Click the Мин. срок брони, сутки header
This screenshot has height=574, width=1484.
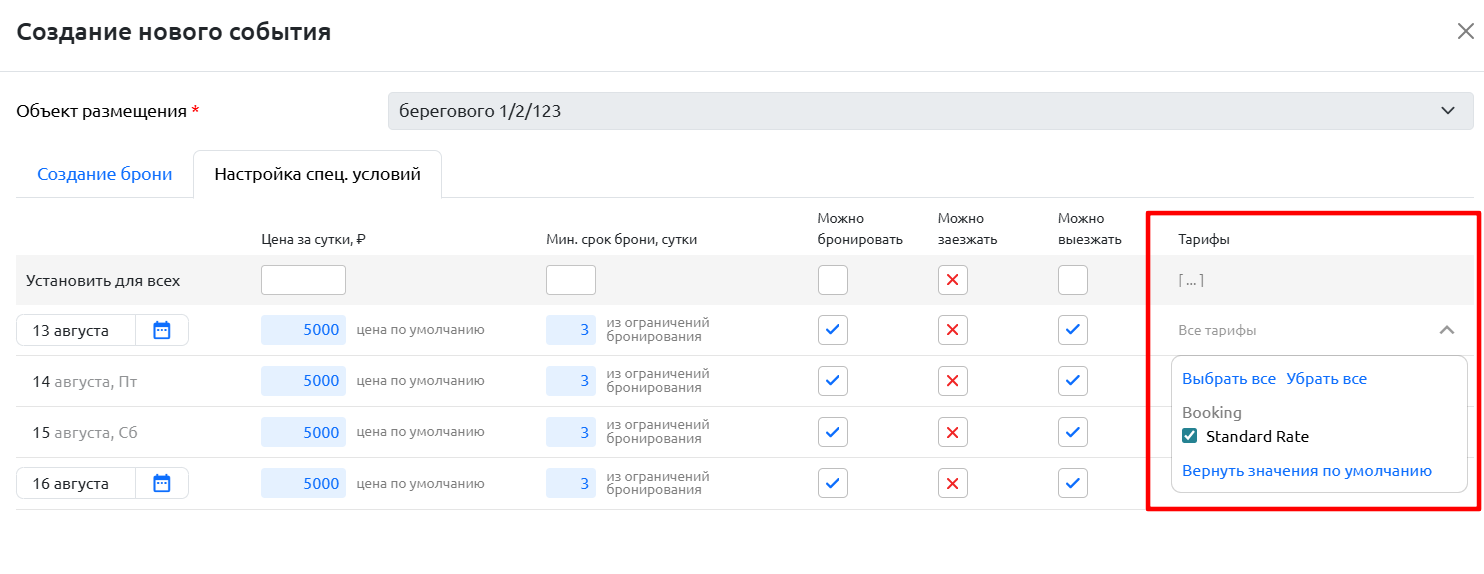pos(622,240)
